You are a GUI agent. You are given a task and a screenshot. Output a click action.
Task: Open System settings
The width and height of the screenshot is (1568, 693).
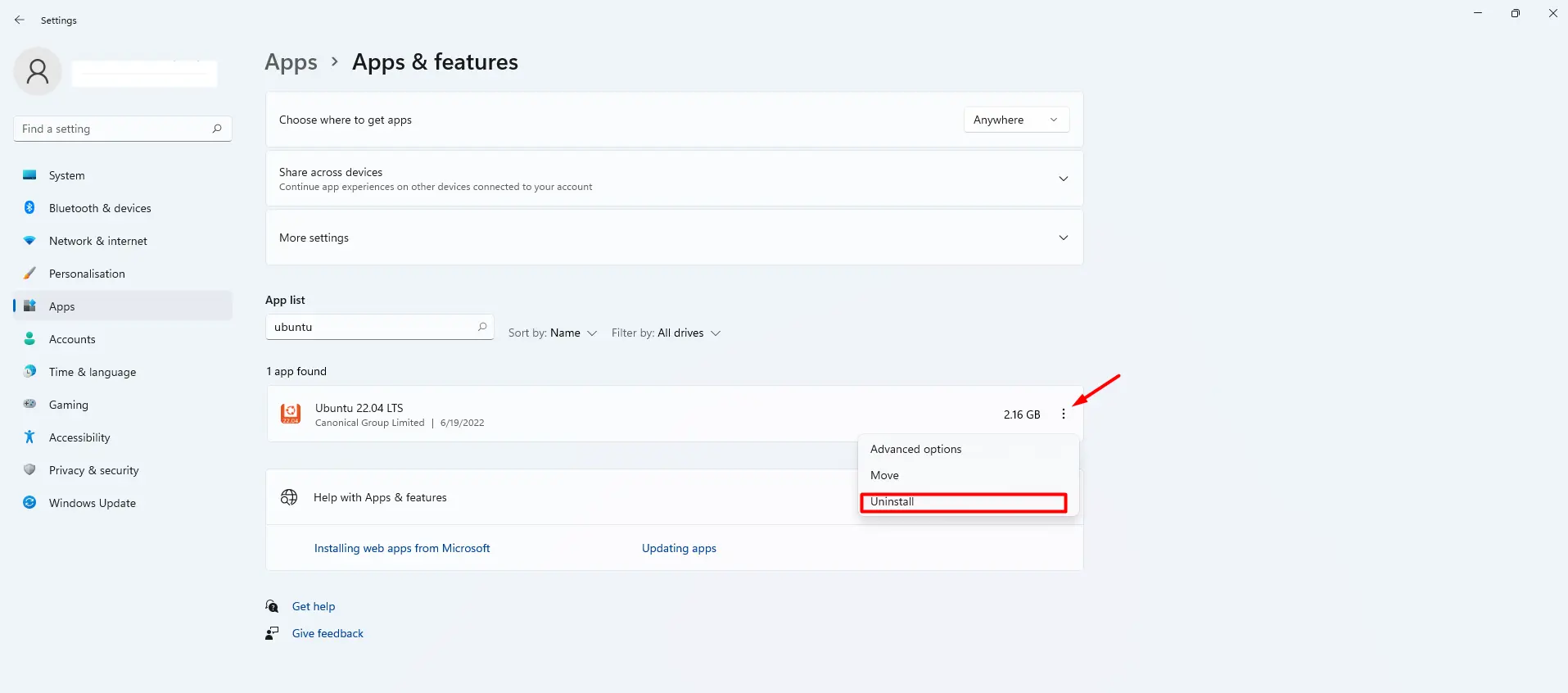tap(123, 175)
